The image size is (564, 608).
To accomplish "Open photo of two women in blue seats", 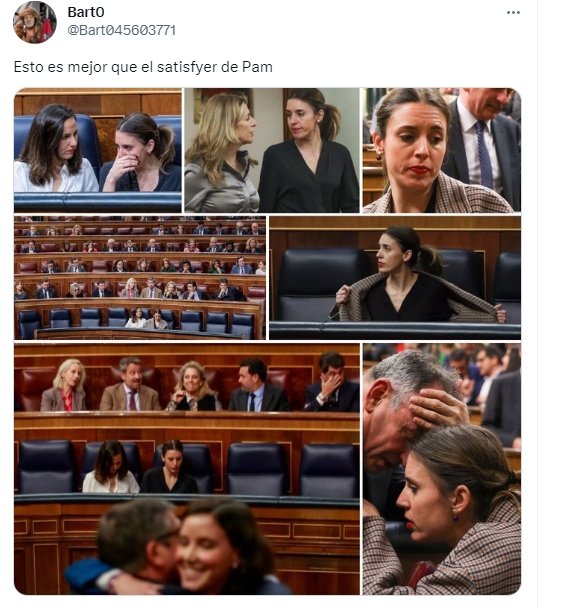I will [98, 150].
